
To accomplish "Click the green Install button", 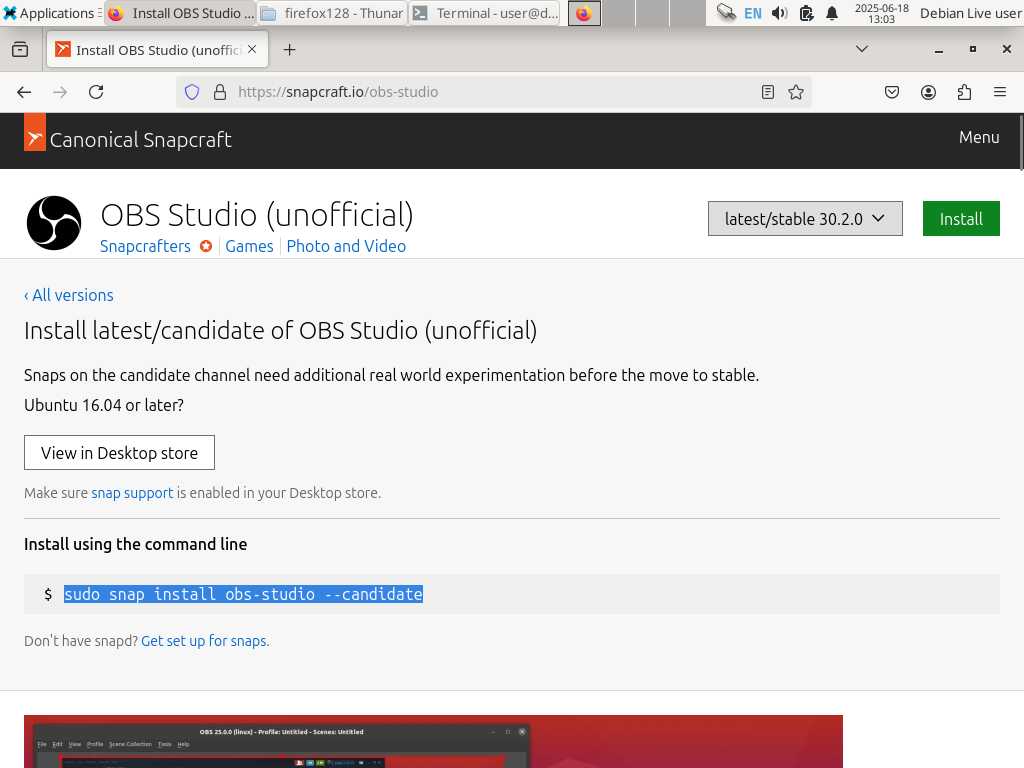I will point(961,219).
